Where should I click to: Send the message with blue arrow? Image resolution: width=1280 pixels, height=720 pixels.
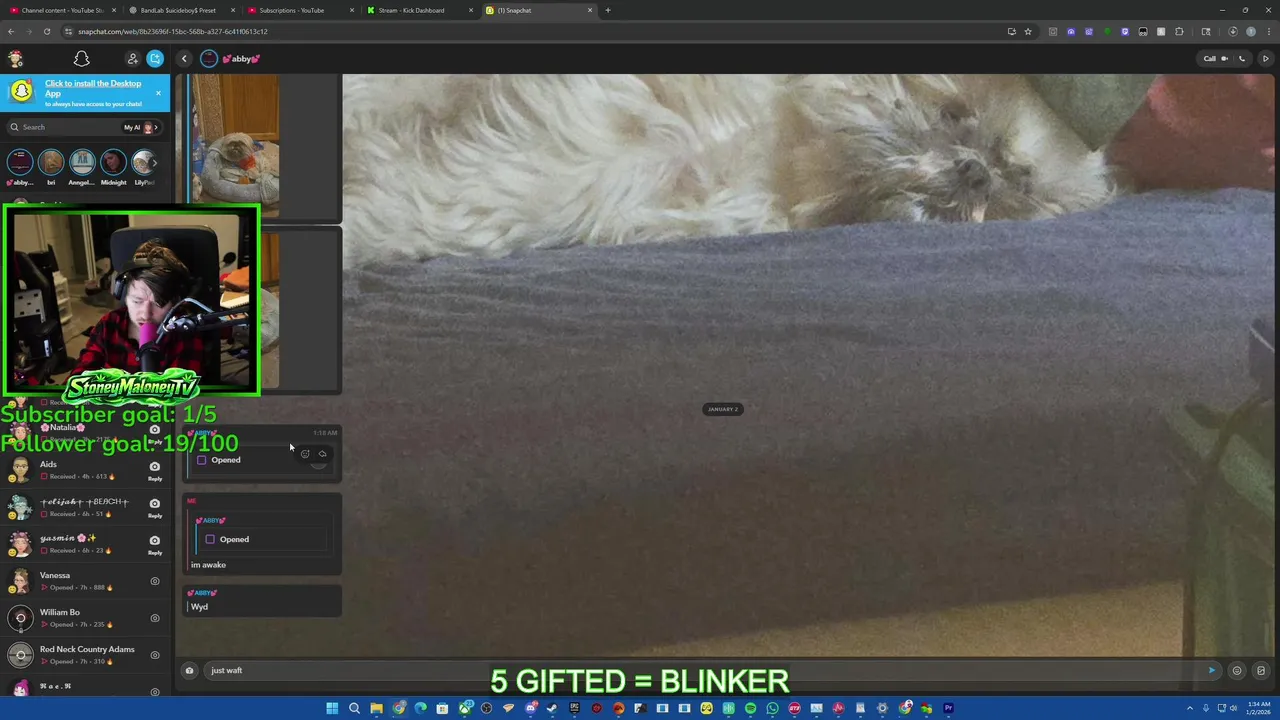point(1212,671)
